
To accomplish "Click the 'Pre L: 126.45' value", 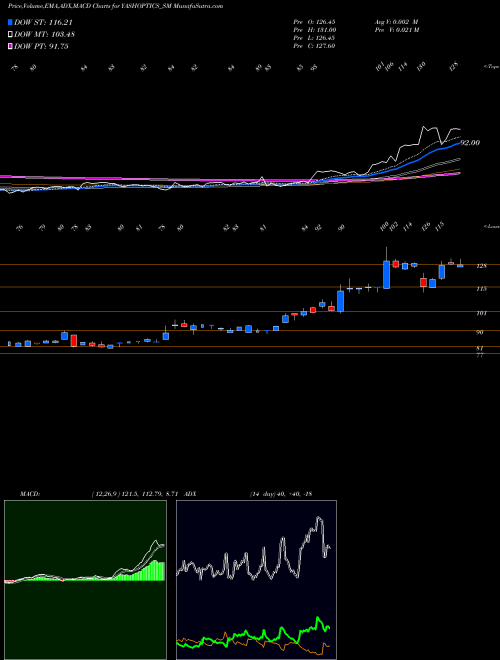I will (314, 38).
